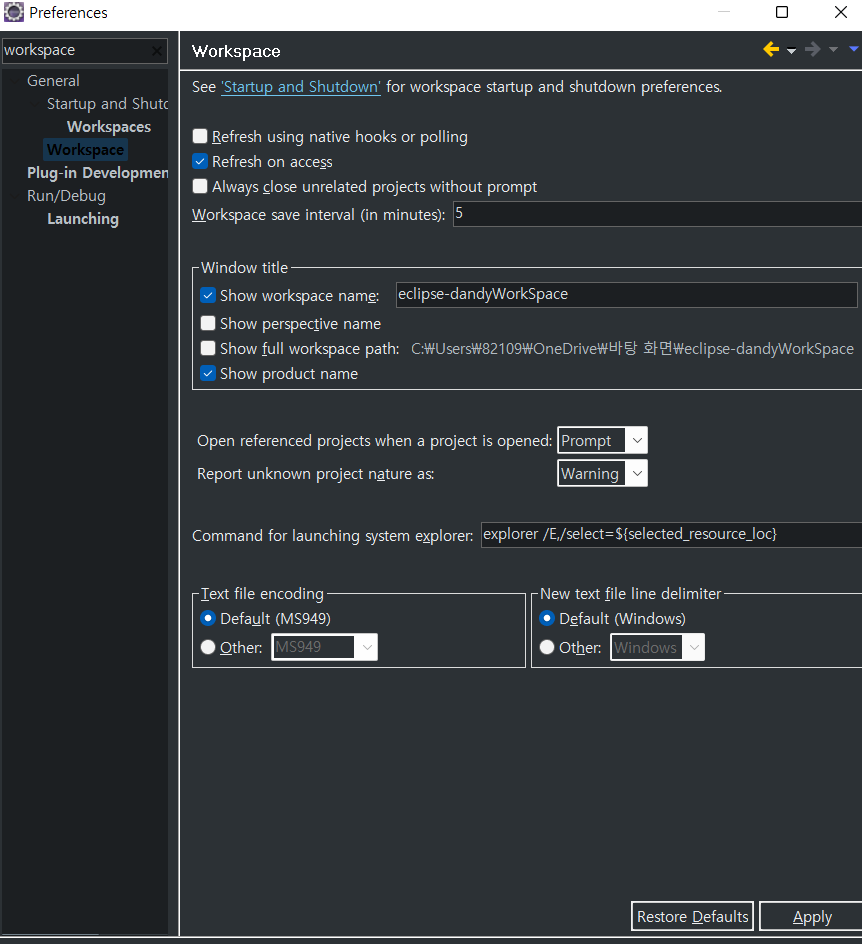
Task: Click the yellow back navigation arrow
Action: [771, 49]
